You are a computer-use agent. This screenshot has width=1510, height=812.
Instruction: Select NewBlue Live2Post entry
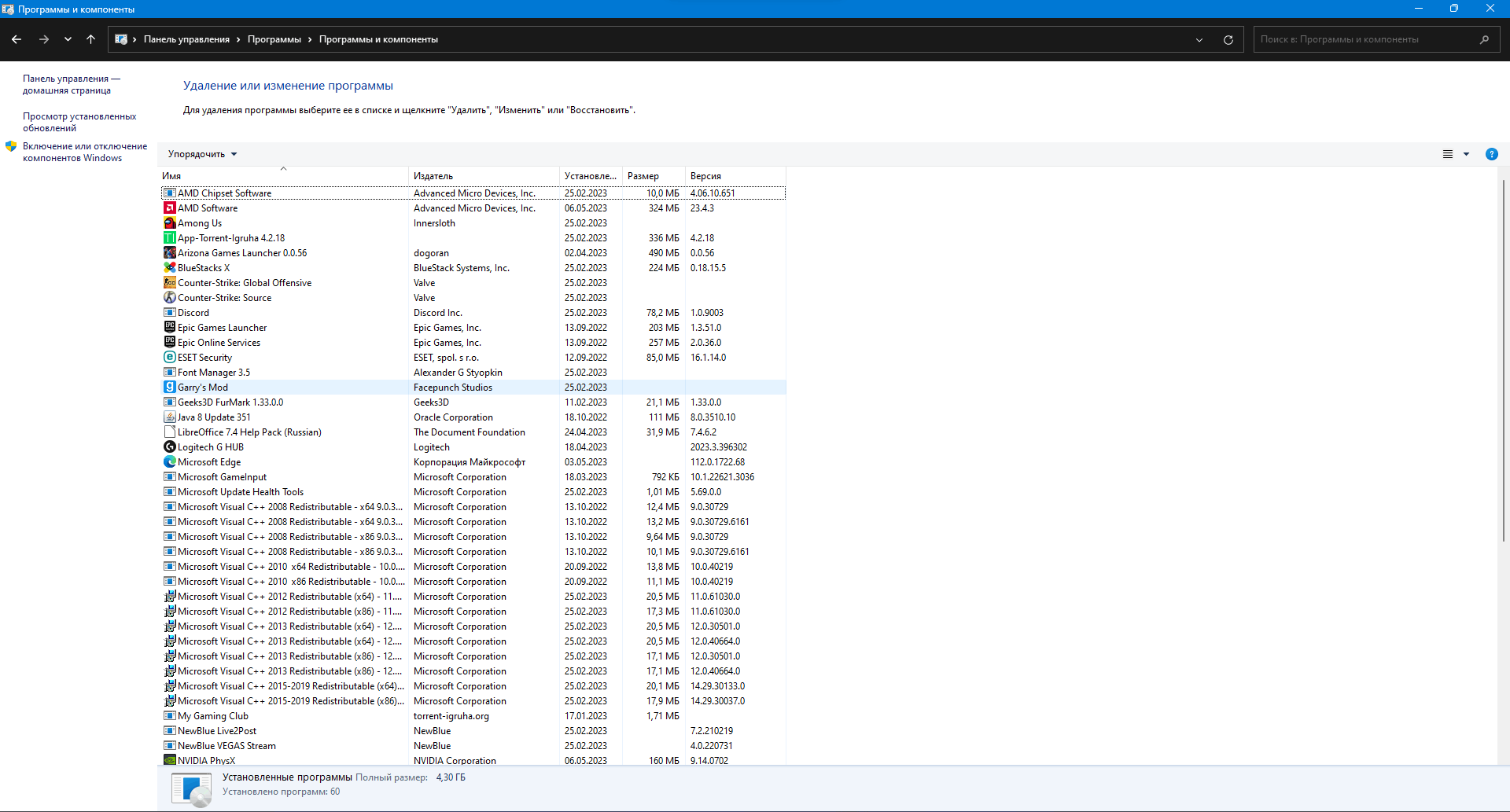coord(473,731)
